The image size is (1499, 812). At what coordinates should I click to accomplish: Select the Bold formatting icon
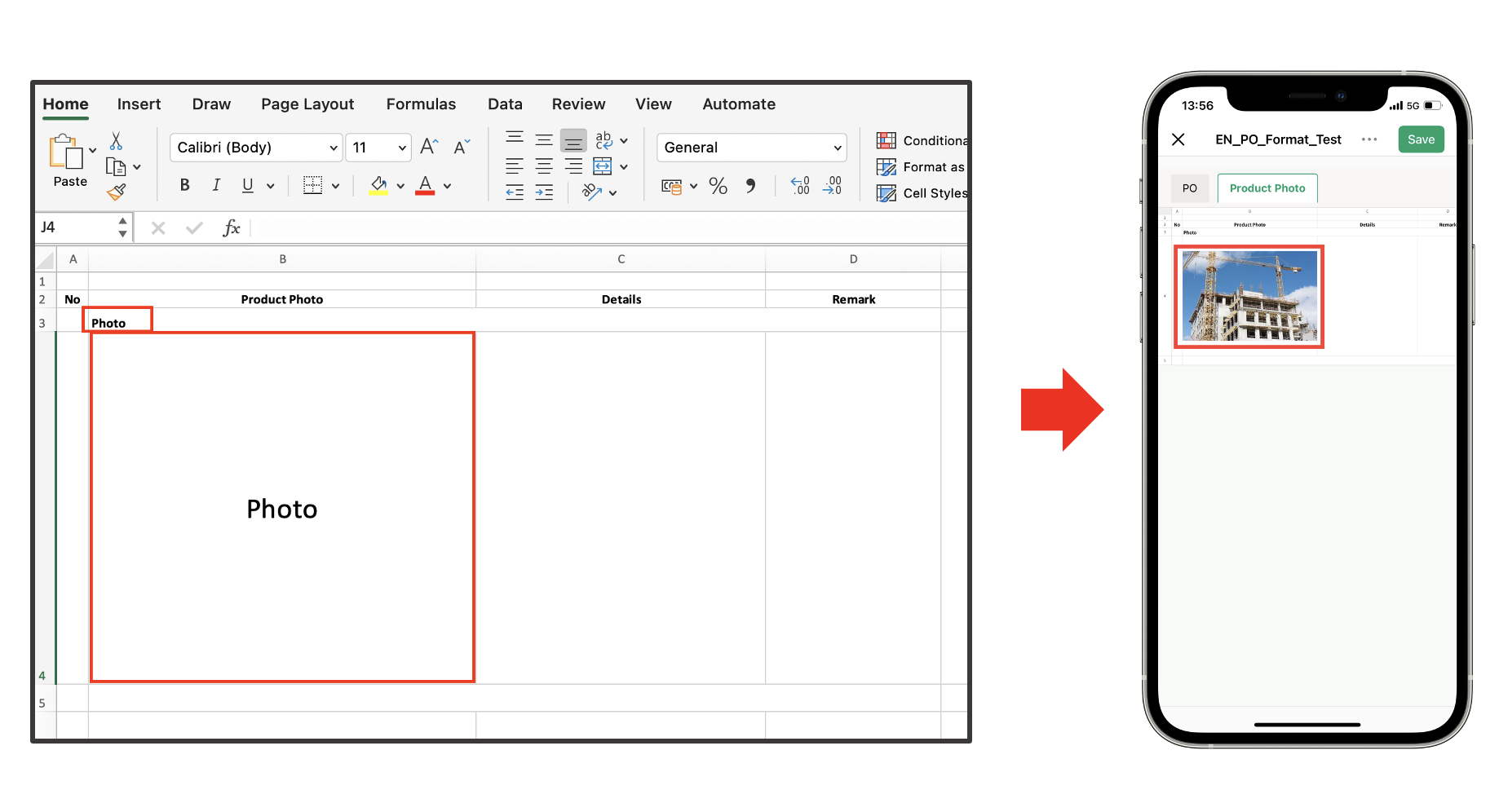coord(184,185)
